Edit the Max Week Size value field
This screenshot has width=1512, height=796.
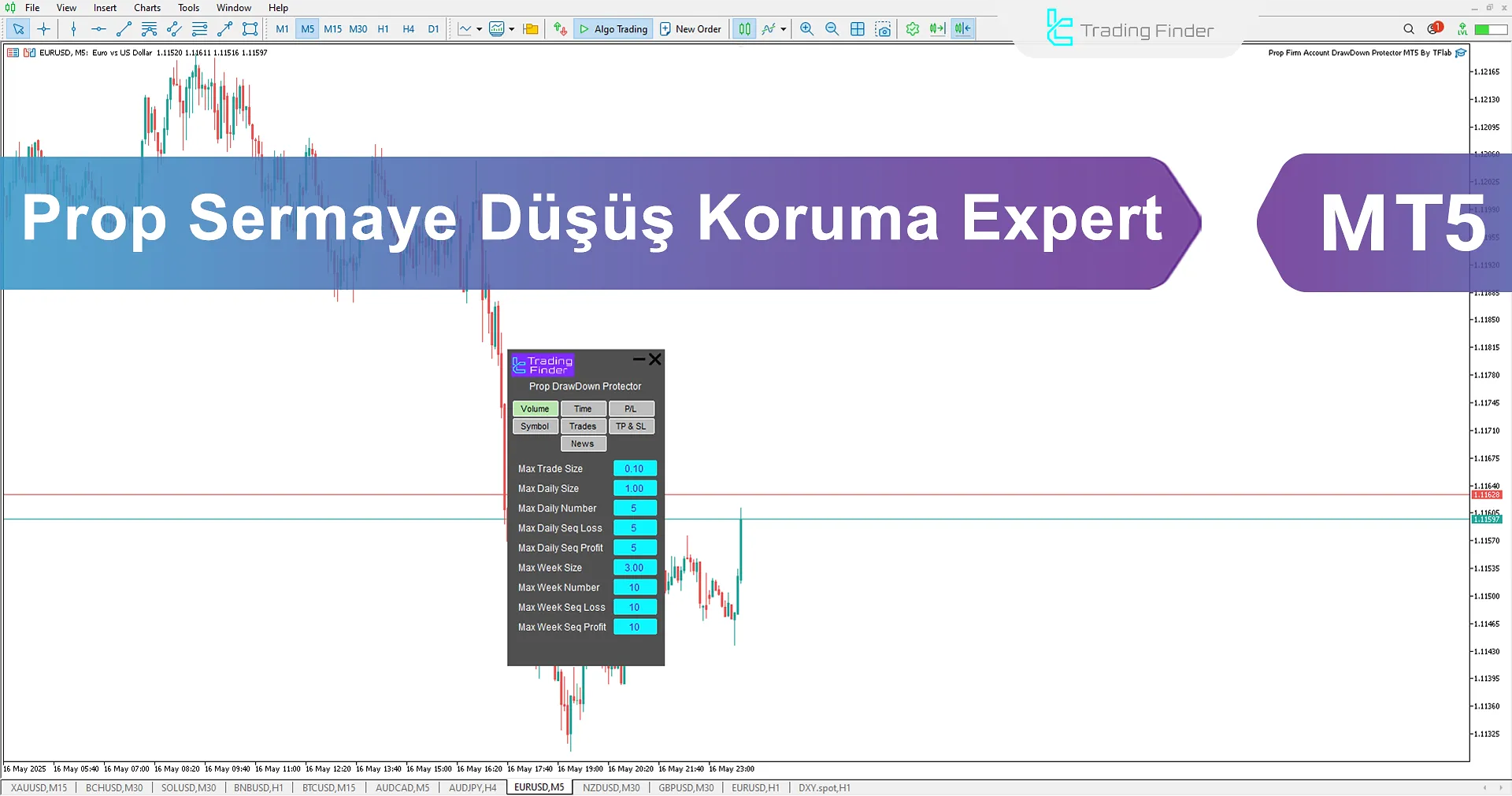coord(635,568)
